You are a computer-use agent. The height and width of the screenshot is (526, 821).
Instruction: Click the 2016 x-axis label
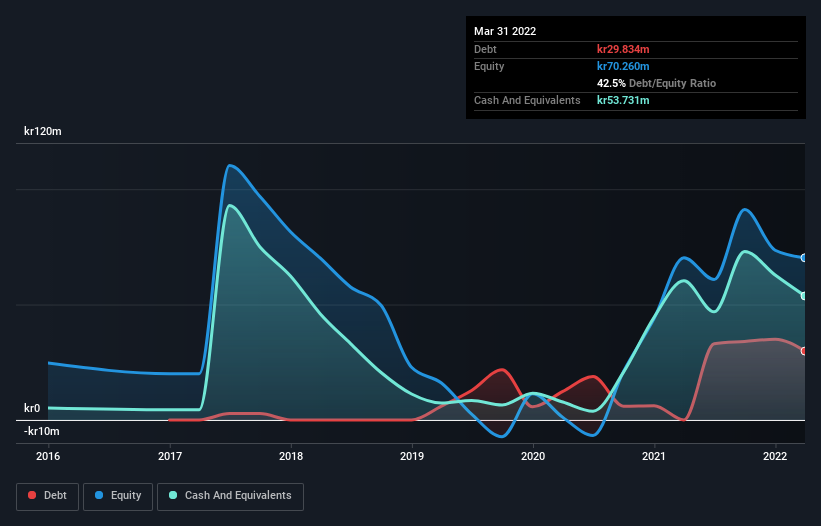pos(48,456)
